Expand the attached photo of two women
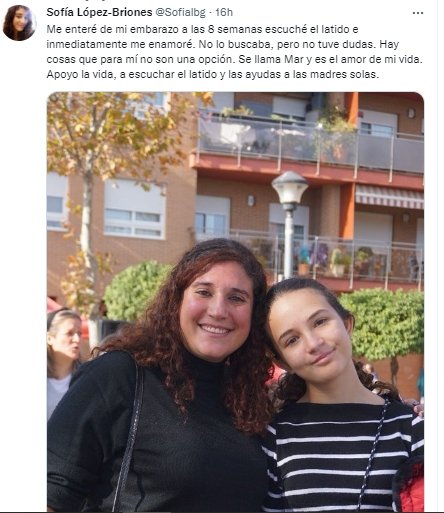Screen dimensions: 444x513 (235, 302)
